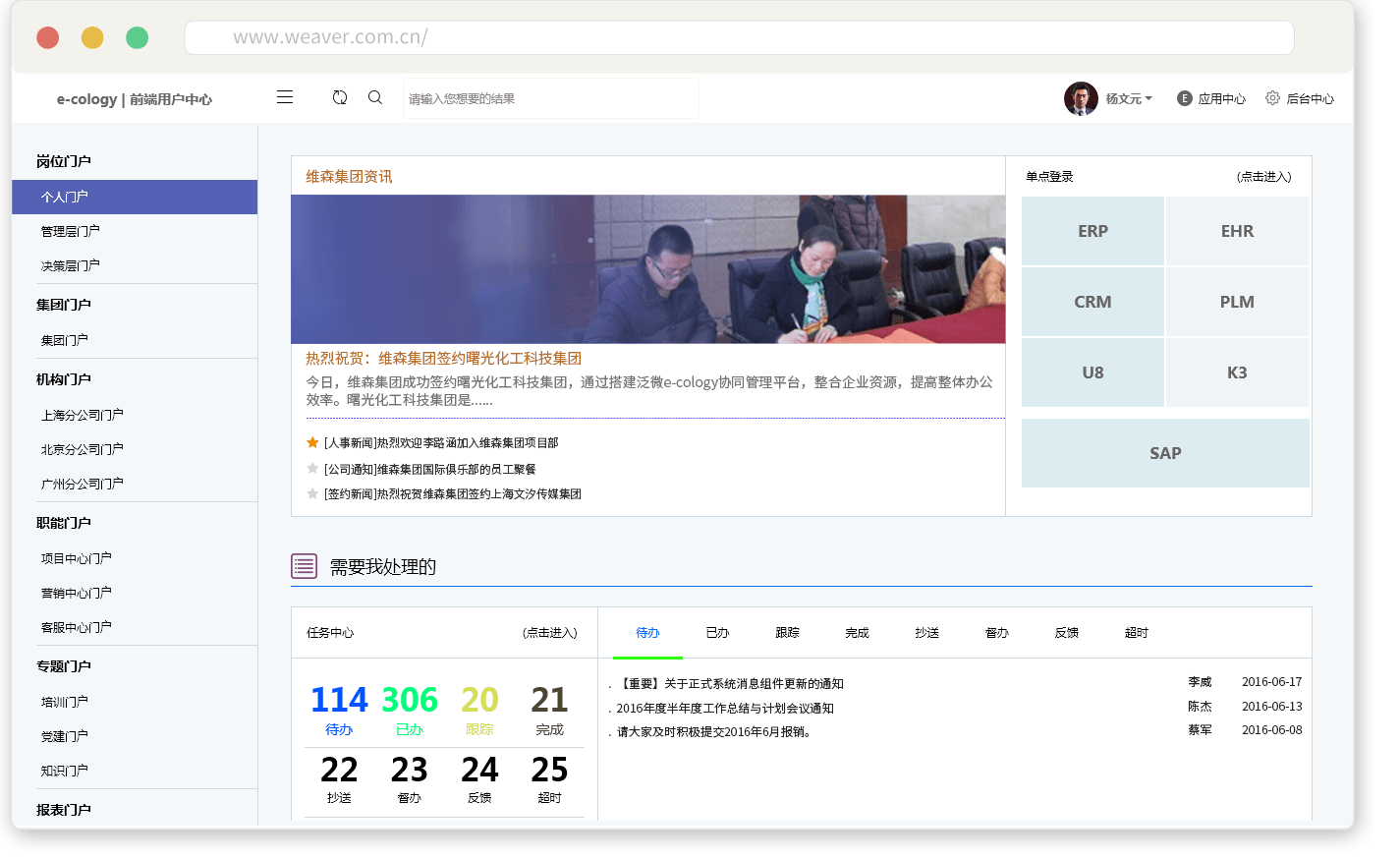Open the news headline 热烈祝贺 link

coord(443,359)
